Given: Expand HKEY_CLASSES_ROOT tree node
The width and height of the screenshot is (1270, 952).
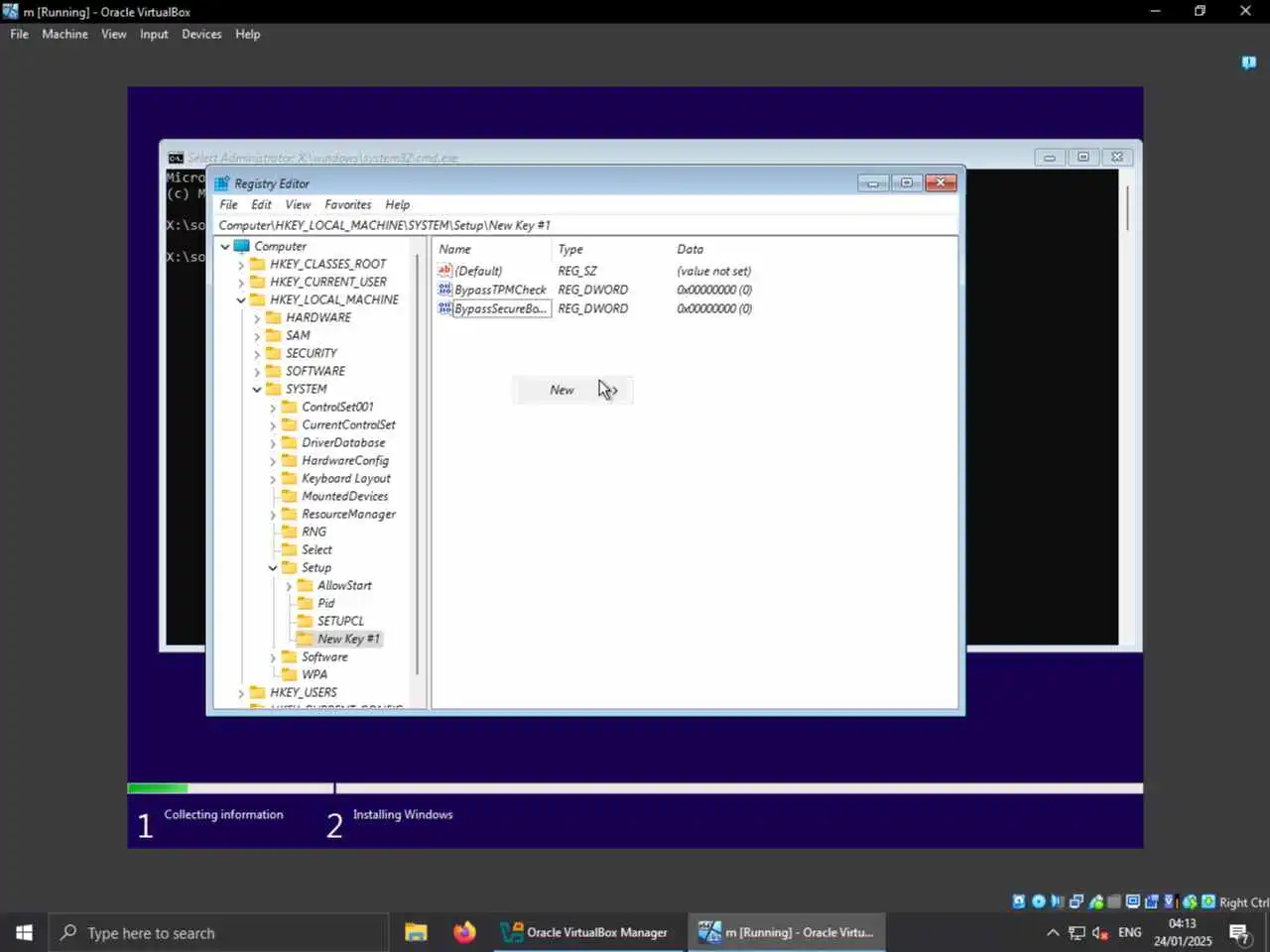Looking at the screenshot, I should pyautogui.click(x=241, y=265).
